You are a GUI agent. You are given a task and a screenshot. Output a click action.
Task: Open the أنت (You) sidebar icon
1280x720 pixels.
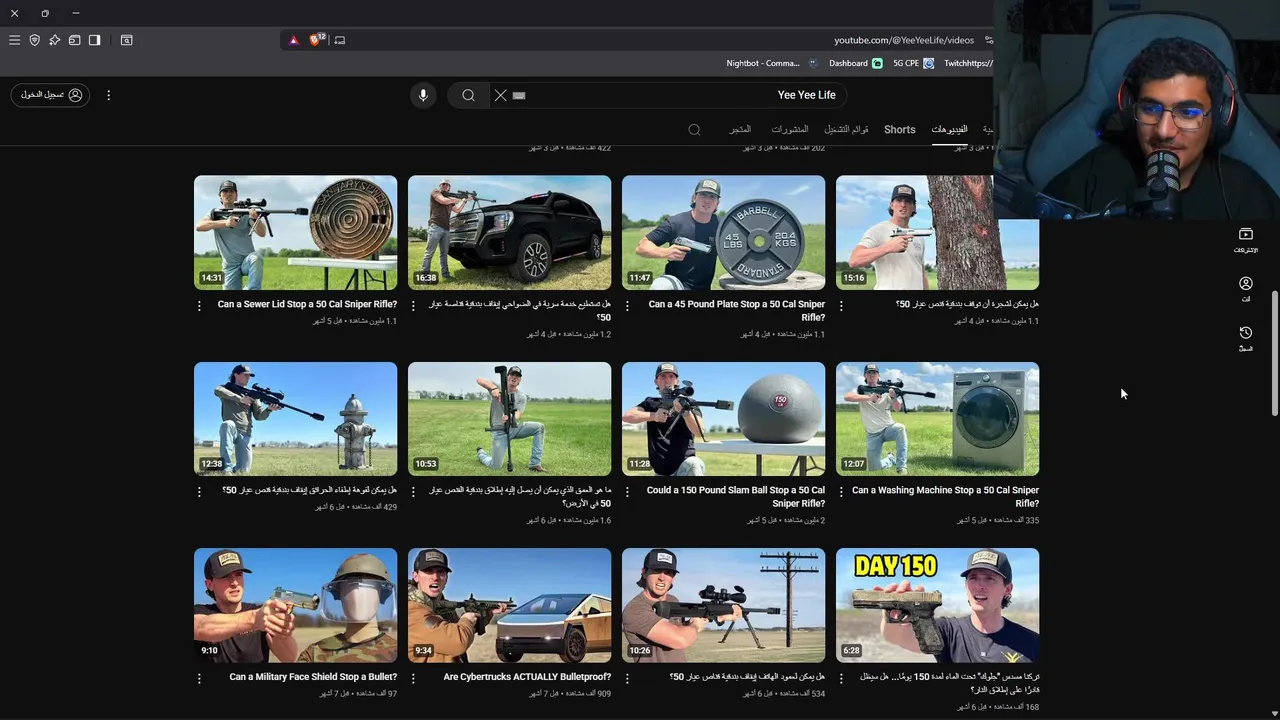coord(1246,289)
